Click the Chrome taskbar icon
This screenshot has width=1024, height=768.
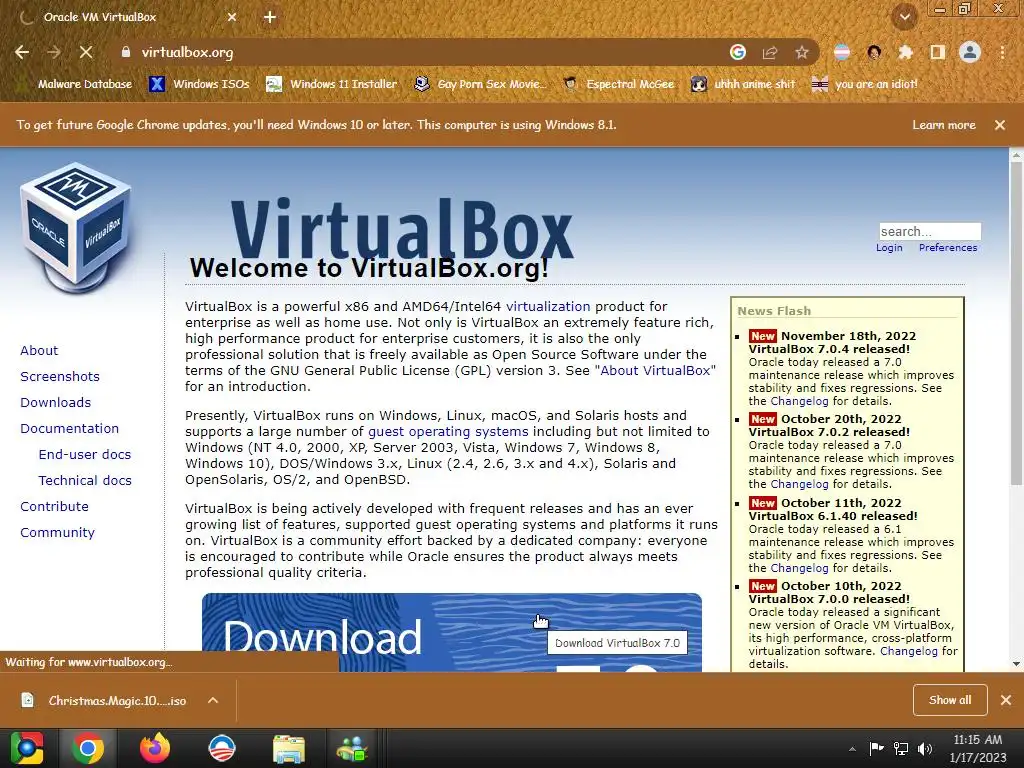click(88, 748)
